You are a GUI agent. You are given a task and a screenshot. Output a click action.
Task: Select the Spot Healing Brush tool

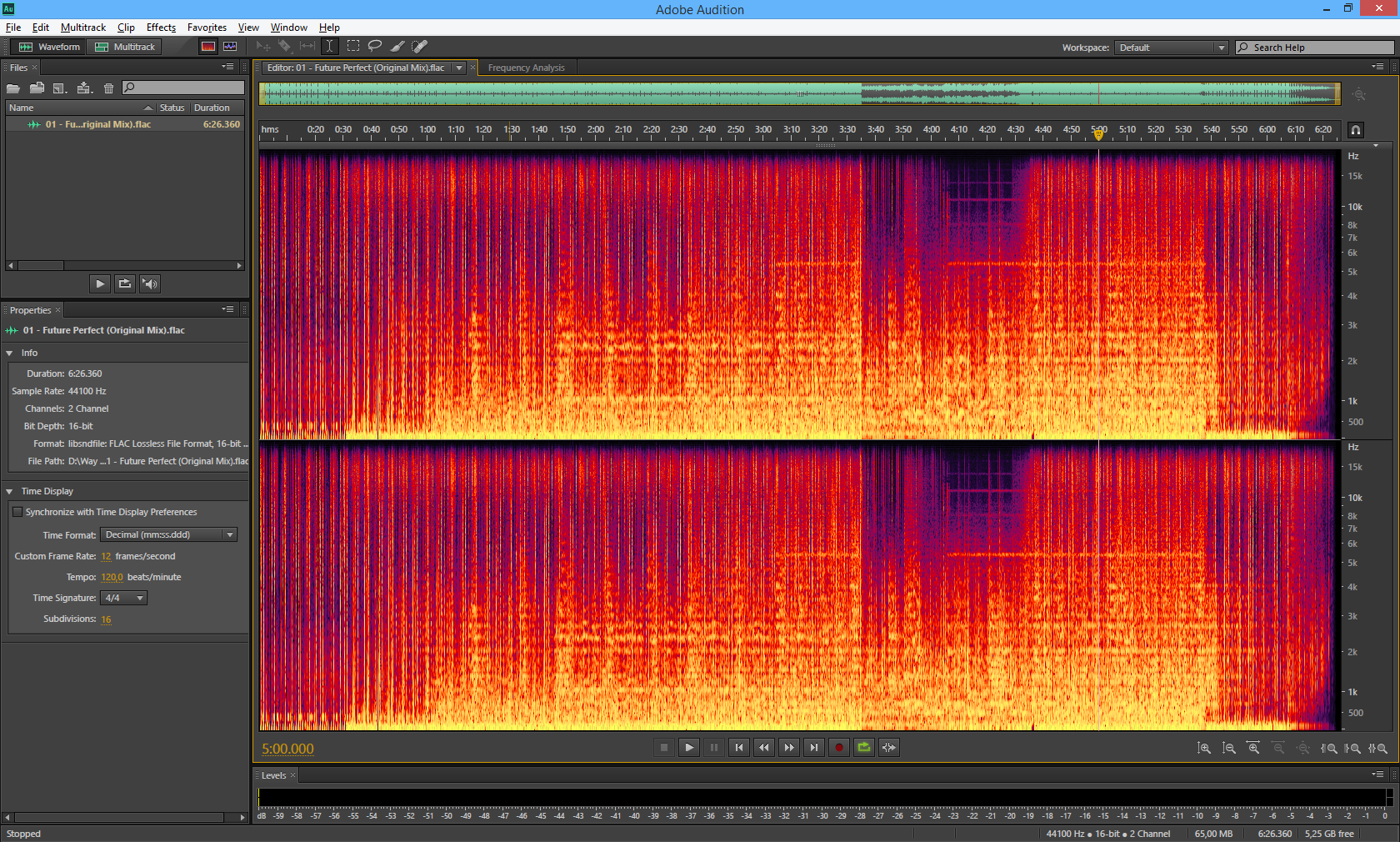(x=420, y=47)
